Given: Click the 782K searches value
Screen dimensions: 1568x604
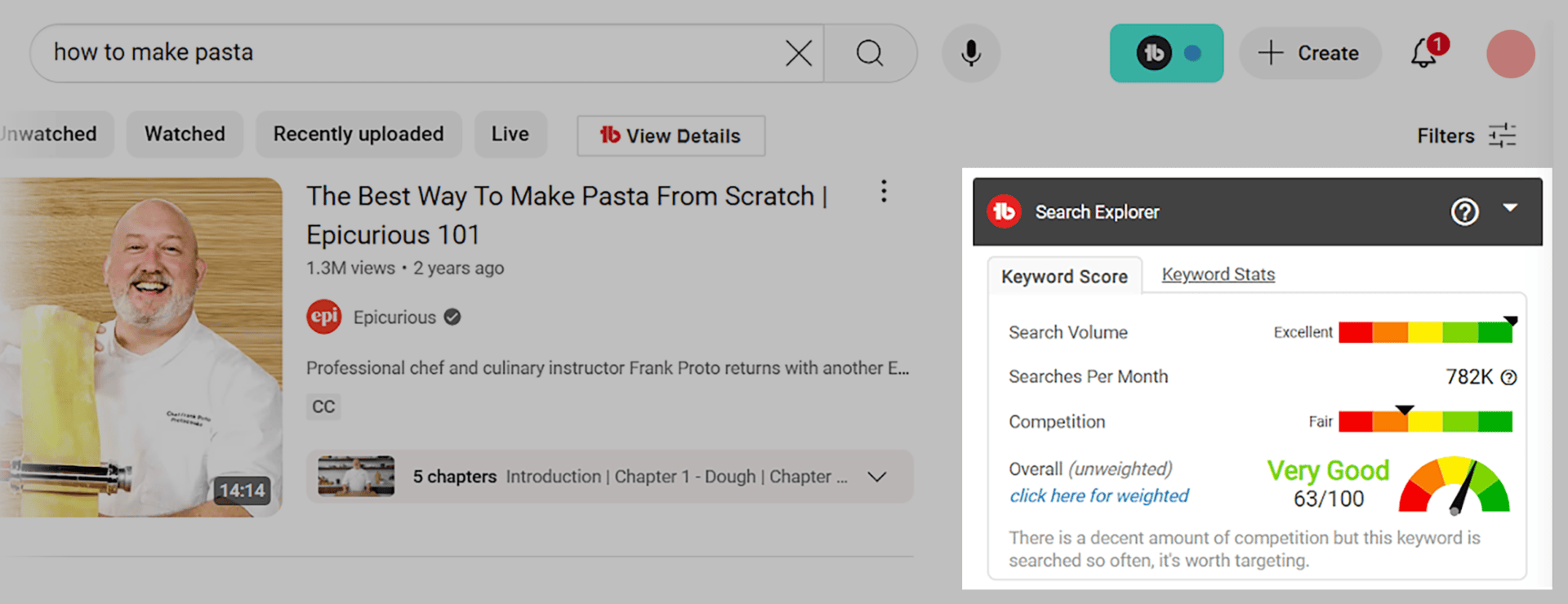Looking at the screenshot, I should click(1468, 376).
